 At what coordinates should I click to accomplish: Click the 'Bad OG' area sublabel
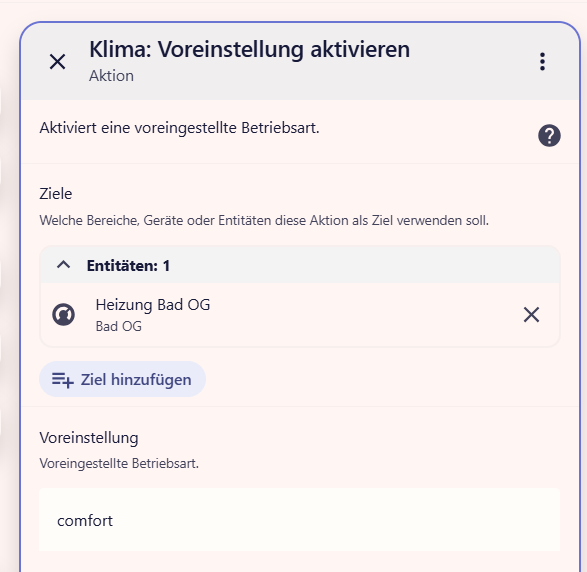tap(119, 326)
